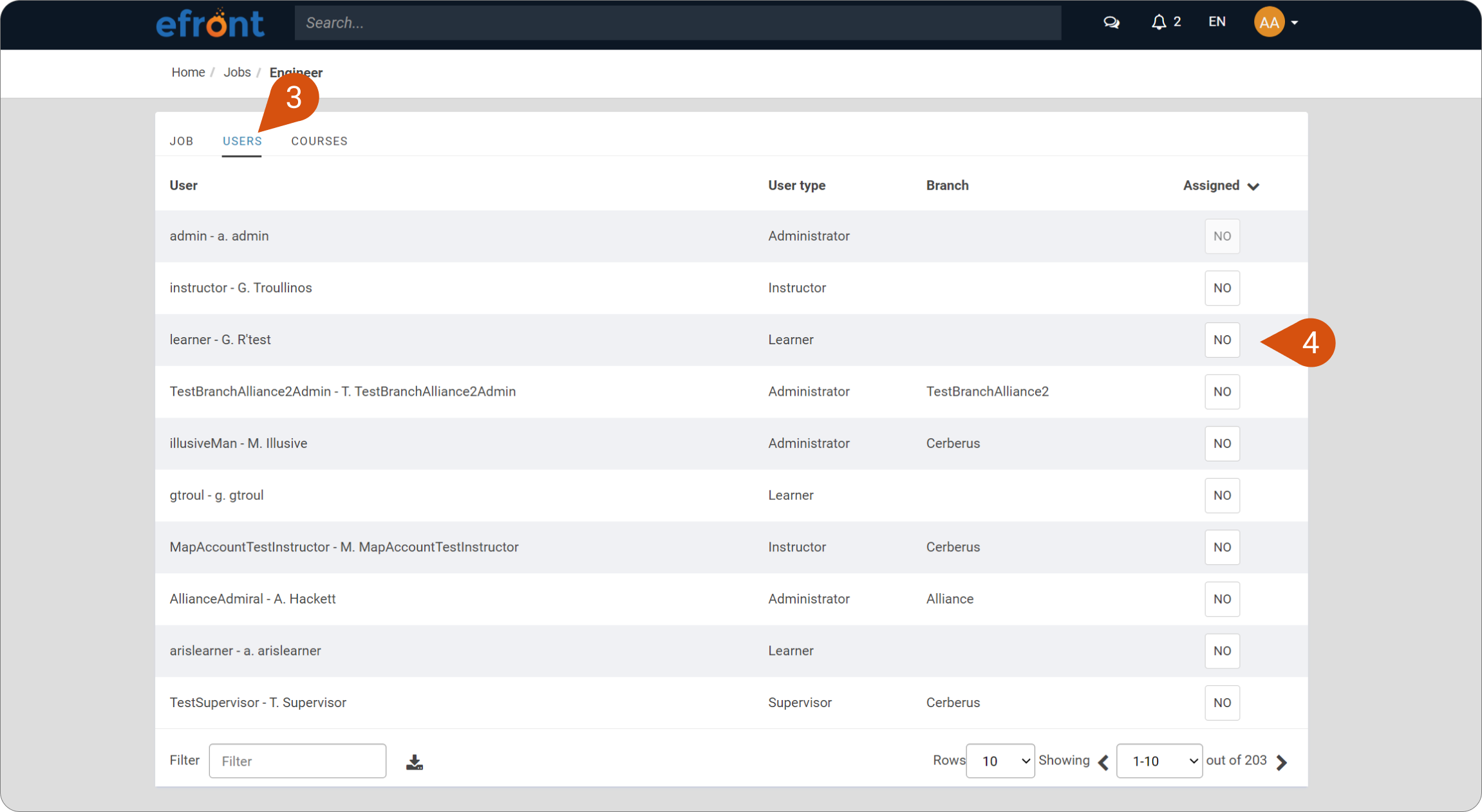
Task: Open the EN language selector
Action: [x=1217, y=22]
